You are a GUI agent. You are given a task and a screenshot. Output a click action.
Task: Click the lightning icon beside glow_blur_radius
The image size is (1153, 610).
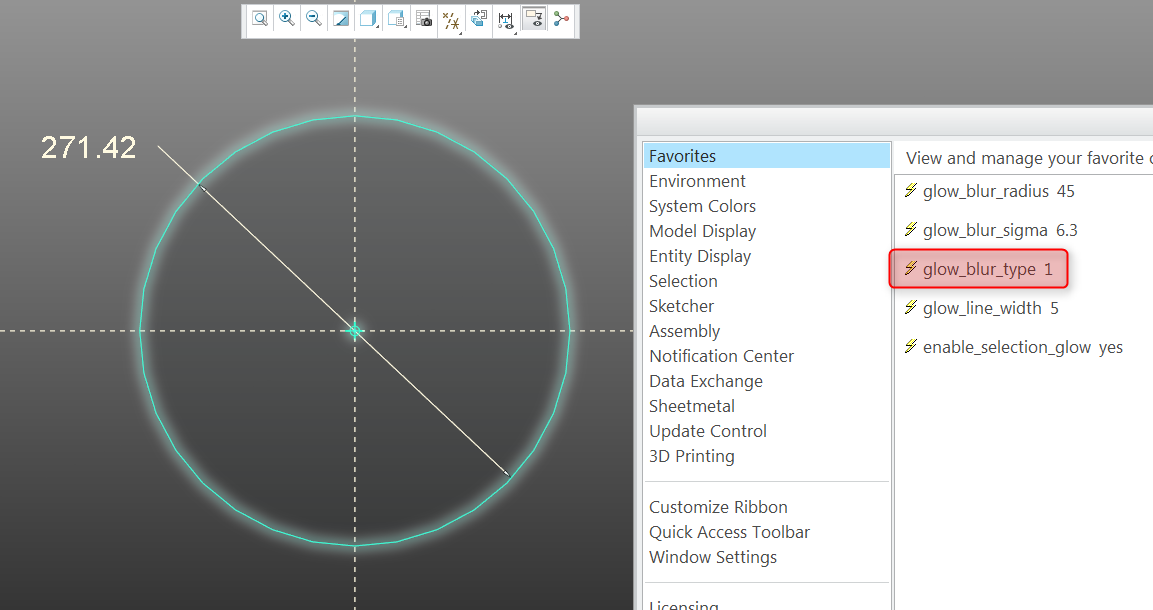click(x=911, y=190)
